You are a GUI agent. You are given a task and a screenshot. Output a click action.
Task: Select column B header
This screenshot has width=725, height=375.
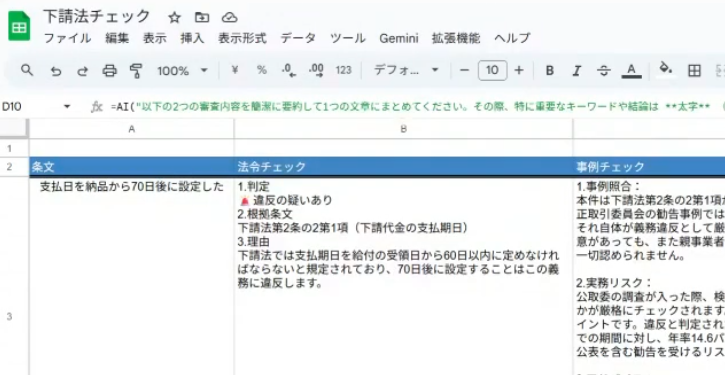point(404,129)
